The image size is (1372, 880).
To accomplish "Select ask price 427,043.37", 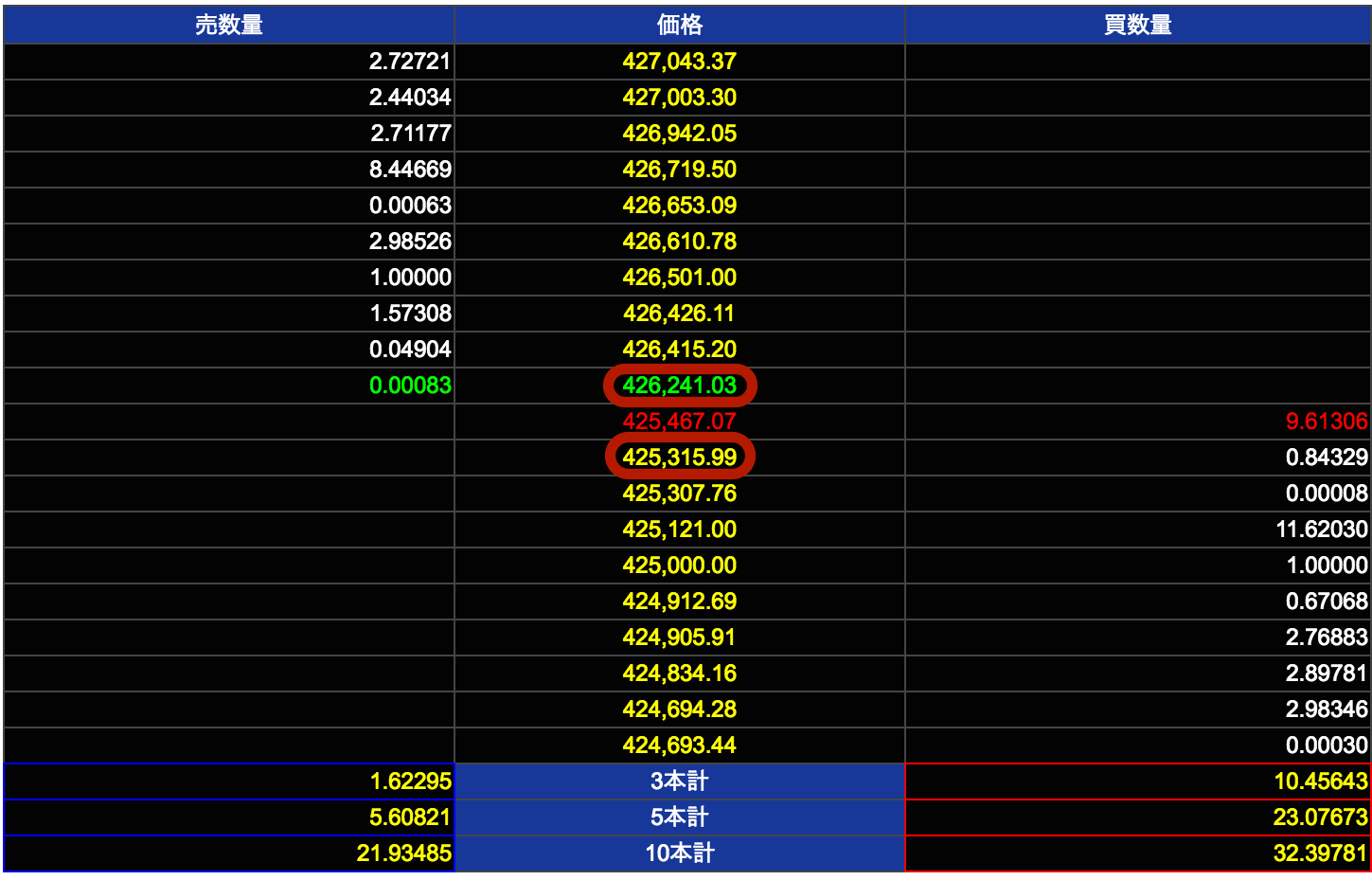I will [x=680, y=62].
